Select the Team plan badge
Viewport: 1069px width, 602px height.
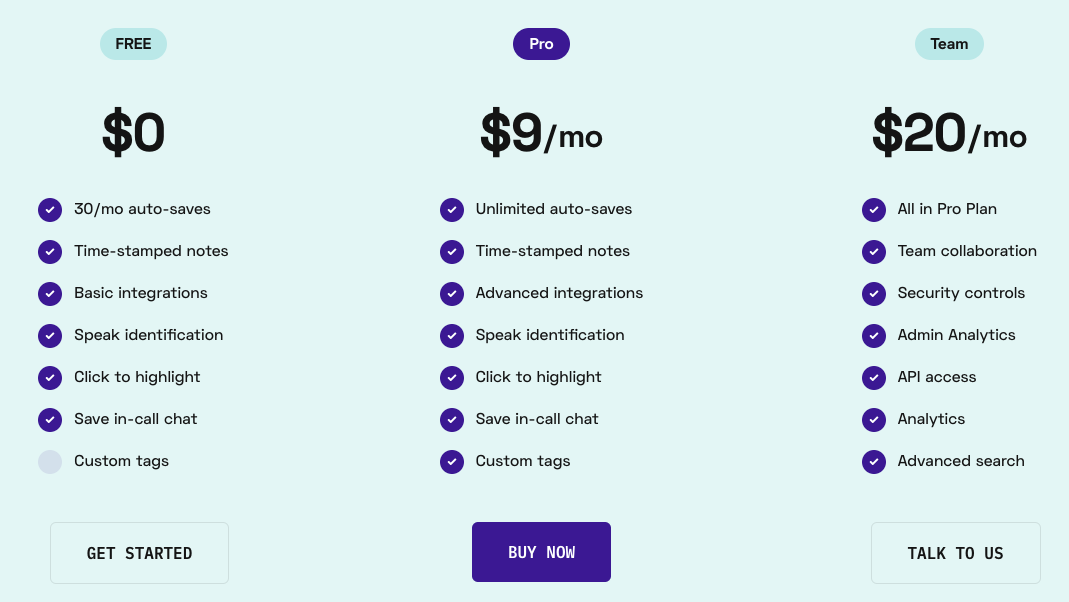point(949,44)
